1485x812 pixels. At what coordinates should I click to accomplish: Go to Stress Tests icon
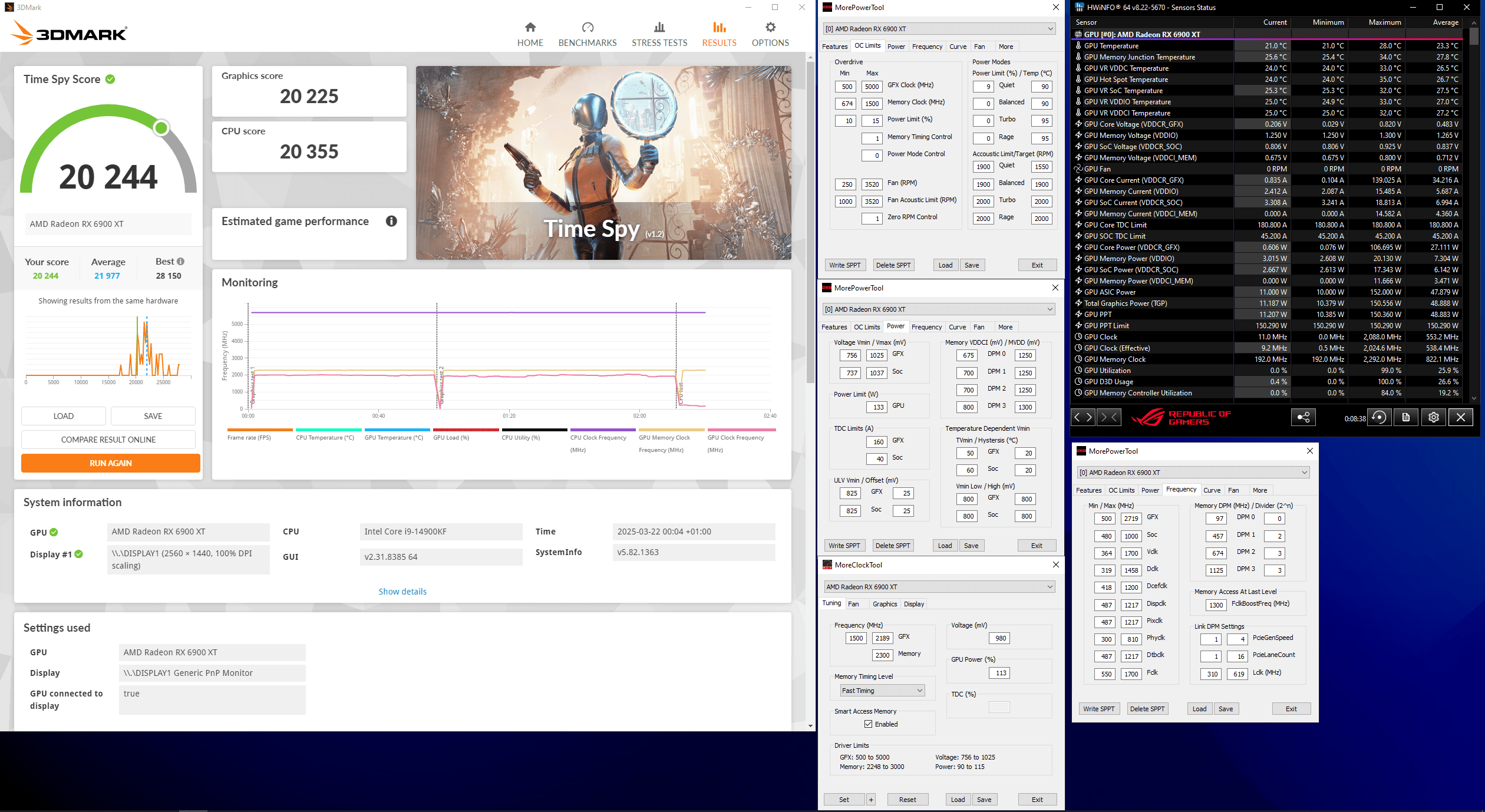pyautogui.click(x=659, y=28)
